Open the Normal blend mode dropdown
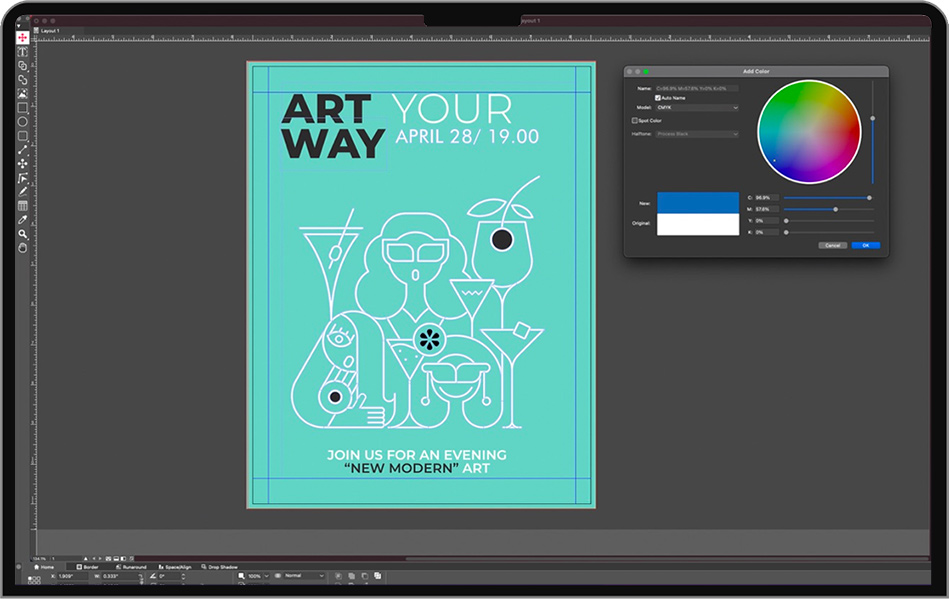This screenshot has height=599, width=949. (304, 576)
